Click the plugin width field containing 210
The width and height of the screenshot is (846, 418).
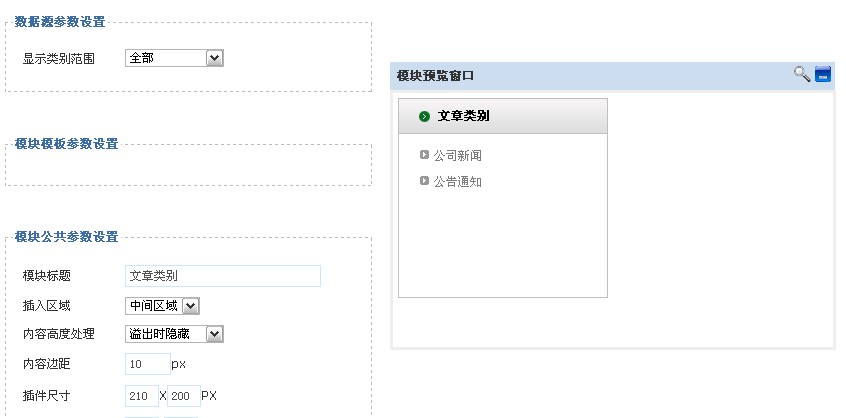(142, 396)
